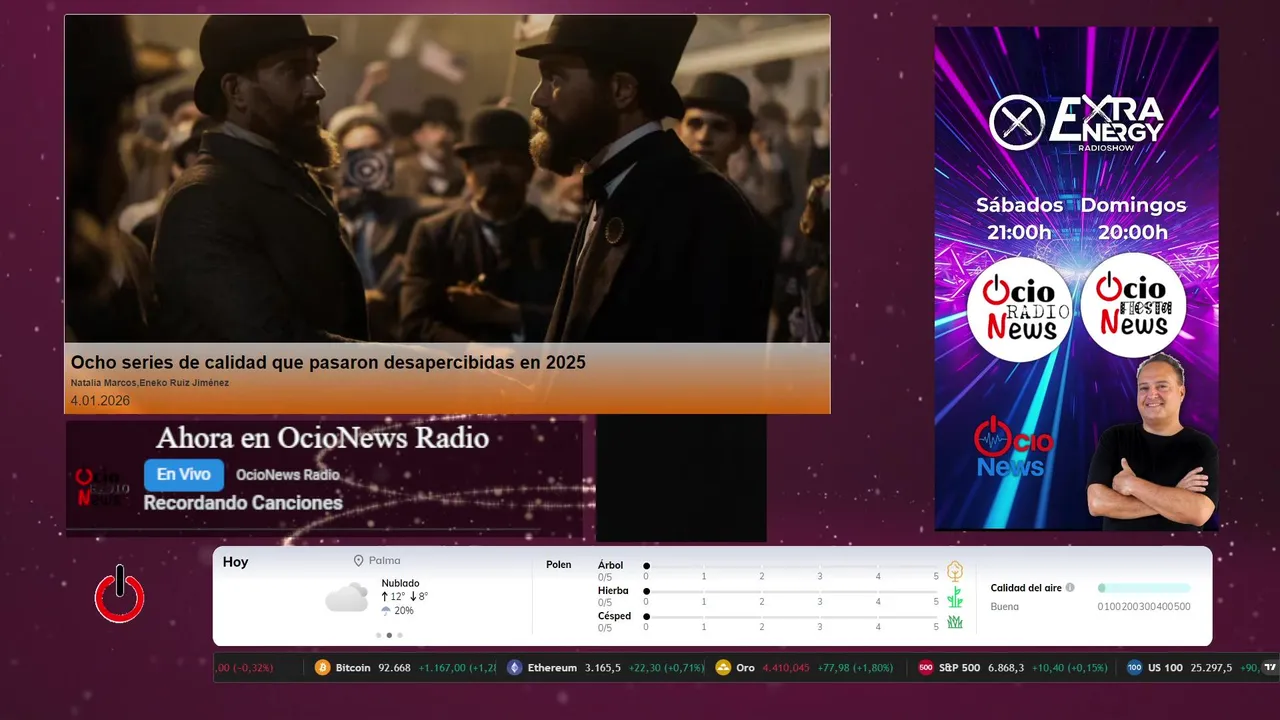Click the info icon beside Calidad del aire
Viewport: 1280px width, 720px height.
[1070, 588]
